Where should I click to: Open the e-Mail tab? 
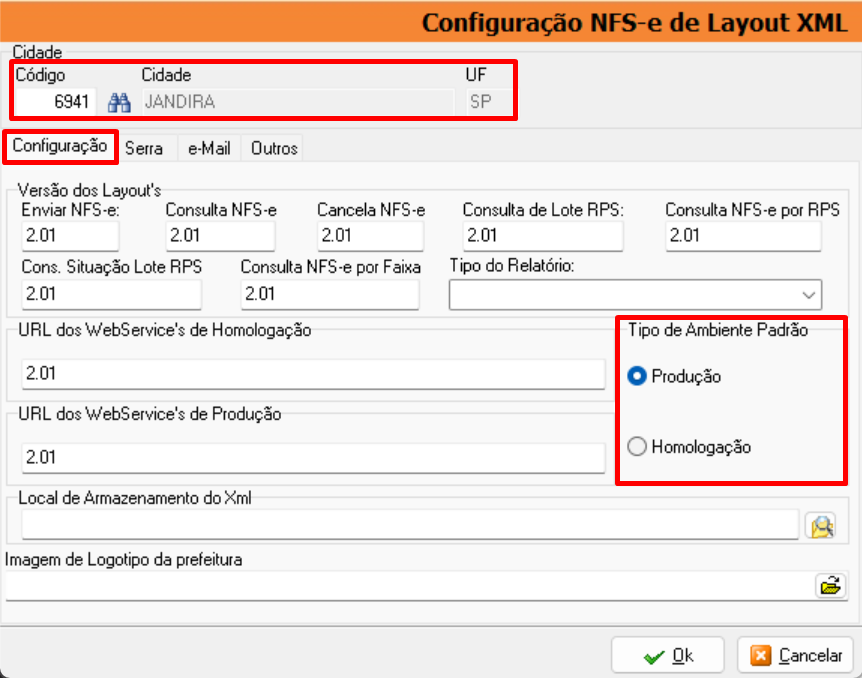click(x=209, y=148)
